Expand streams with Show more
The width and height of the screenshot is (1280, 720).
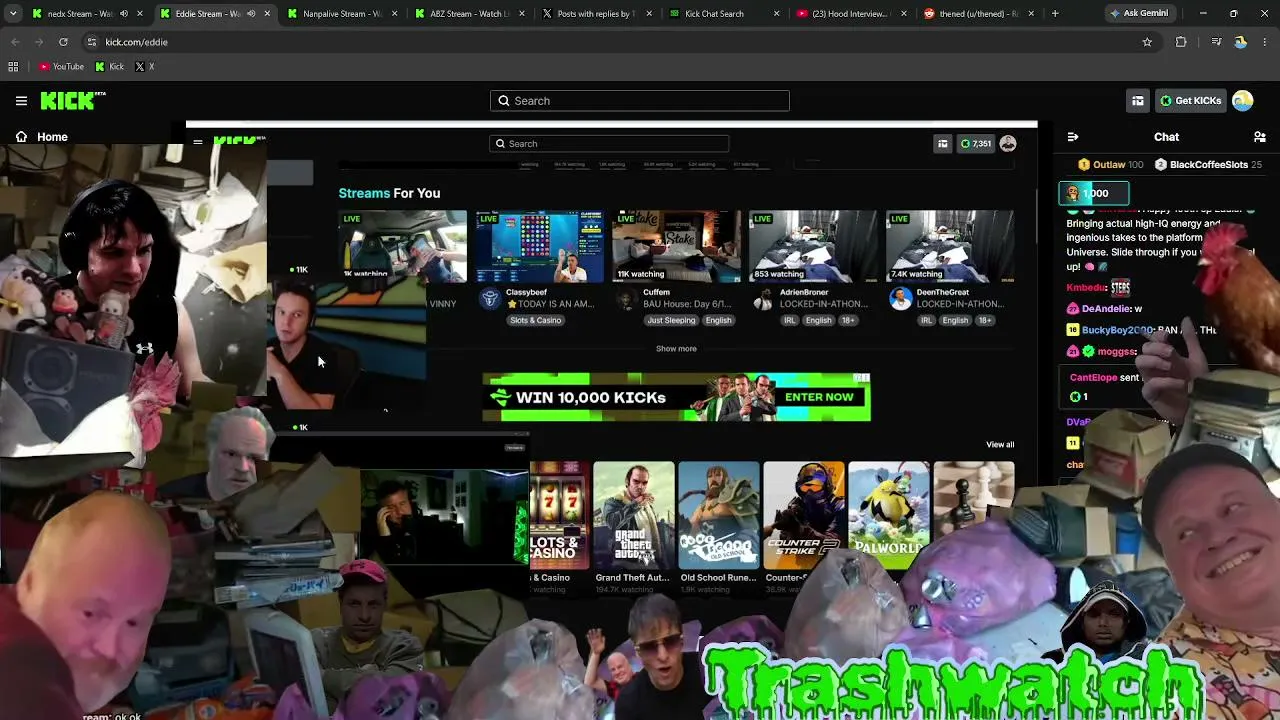click(x=676, y=349)
